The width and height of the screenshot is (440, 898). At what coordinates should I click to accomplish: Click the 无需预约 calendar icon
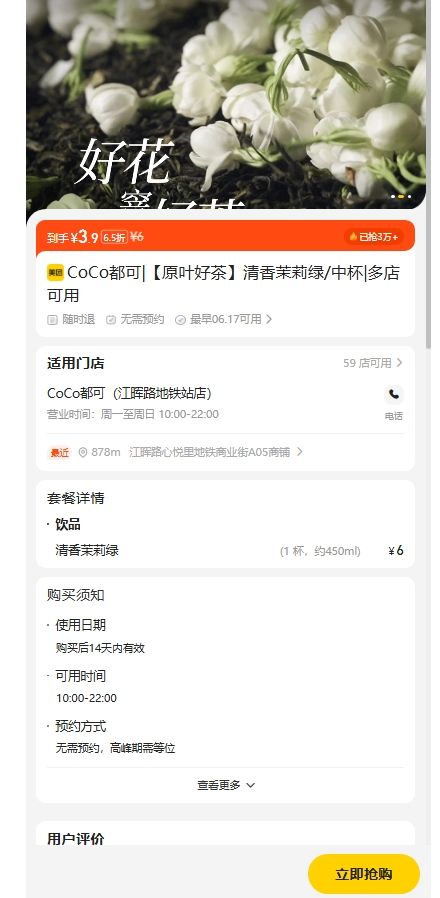click(x=111, y=320)
